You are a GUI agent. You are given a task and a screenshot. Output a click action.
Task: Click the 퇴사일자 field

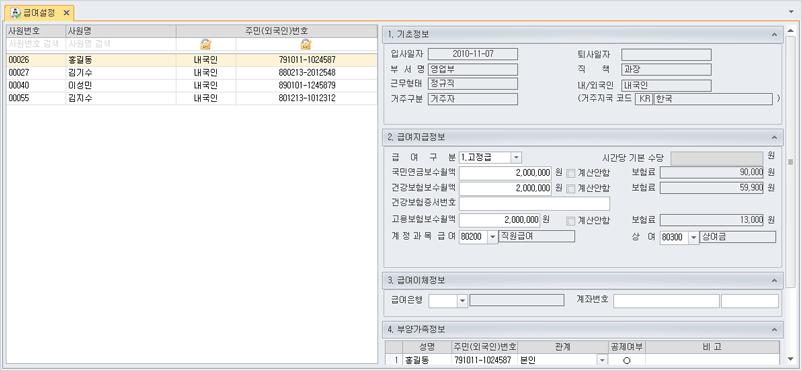coord(666,55)
